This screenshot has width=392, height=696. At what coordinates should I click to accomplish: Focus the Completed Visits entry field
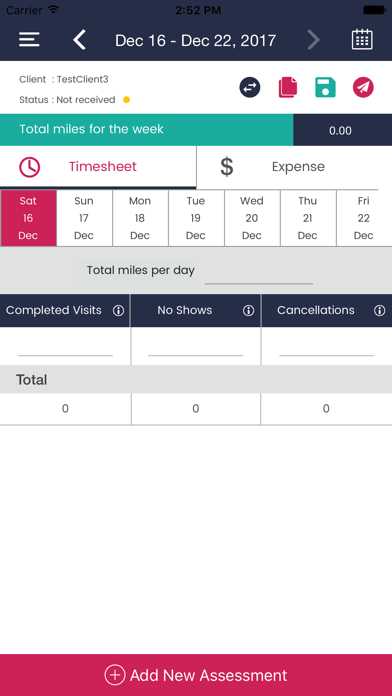point(65,346)
